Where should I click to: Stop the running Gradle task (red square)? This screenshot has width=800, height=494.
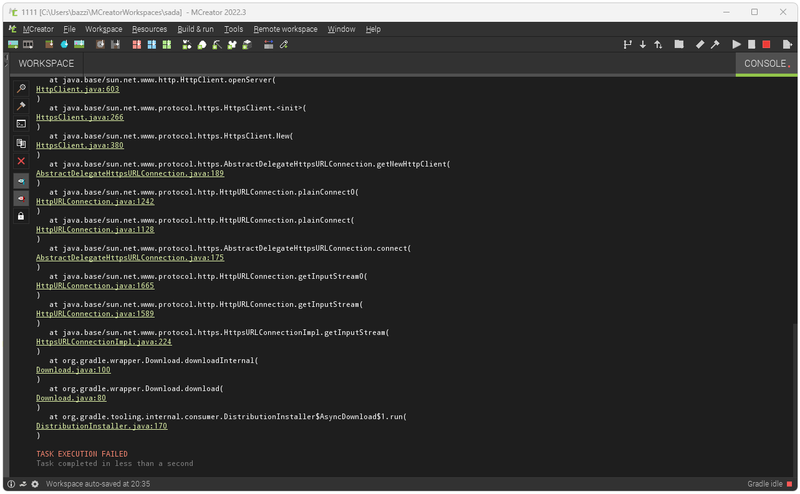pos(766,44)
